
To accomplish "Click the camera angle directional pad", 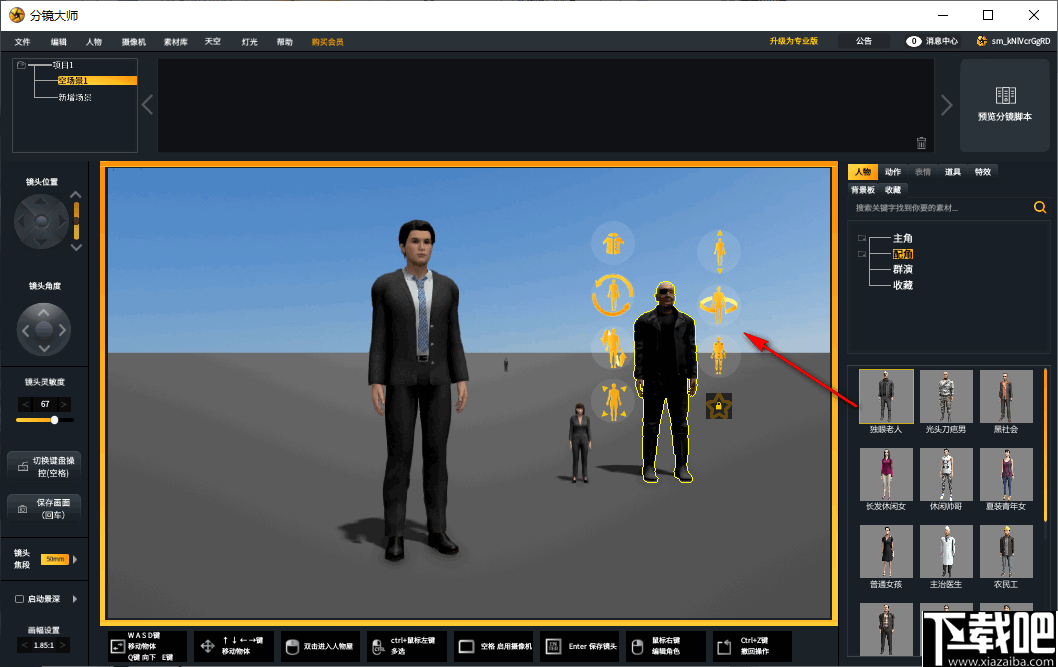I will pos(44,329).
